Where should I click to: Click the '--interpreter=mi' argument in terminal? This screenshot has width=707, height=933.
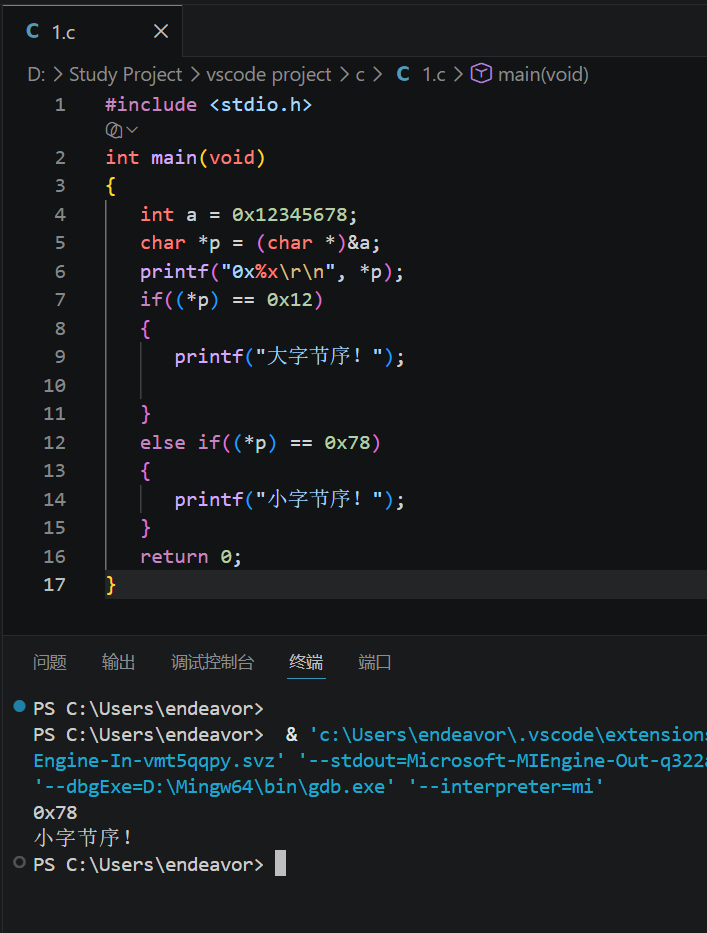(506, 787)
